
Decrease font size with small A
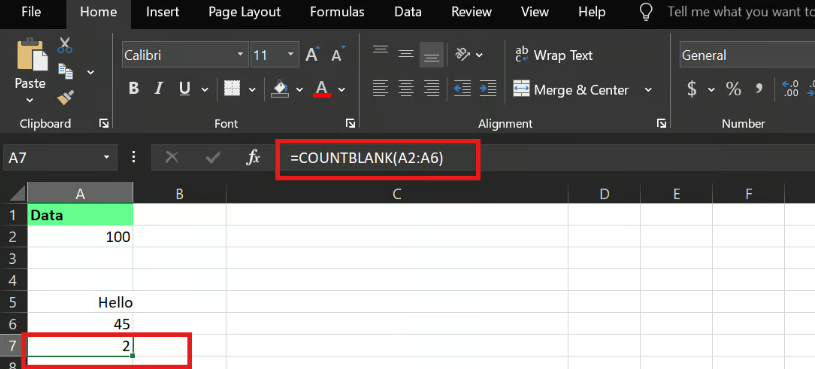(338, 55)
